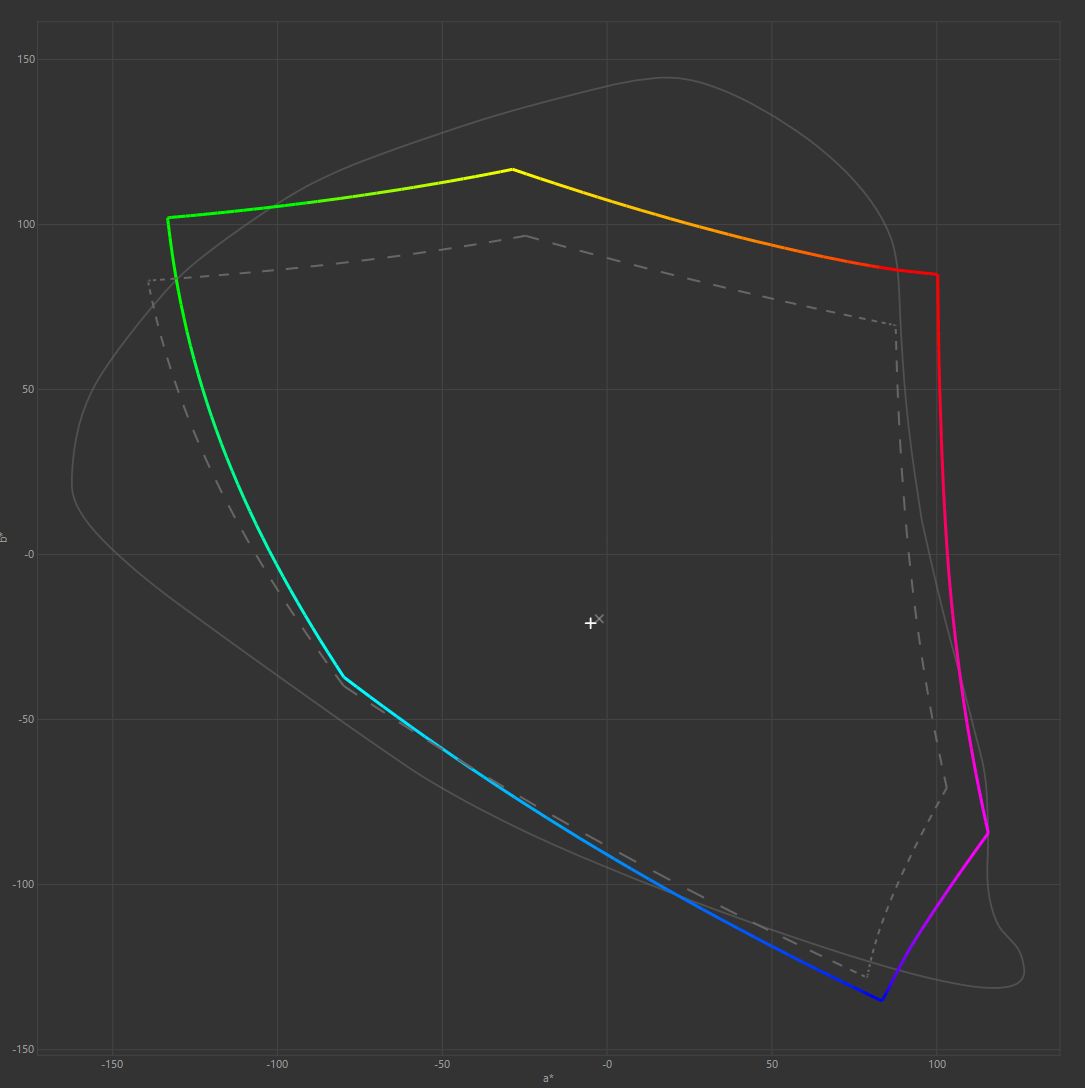
Task: Click the bottom blue corner of dashed gamut
Action: 866,977
